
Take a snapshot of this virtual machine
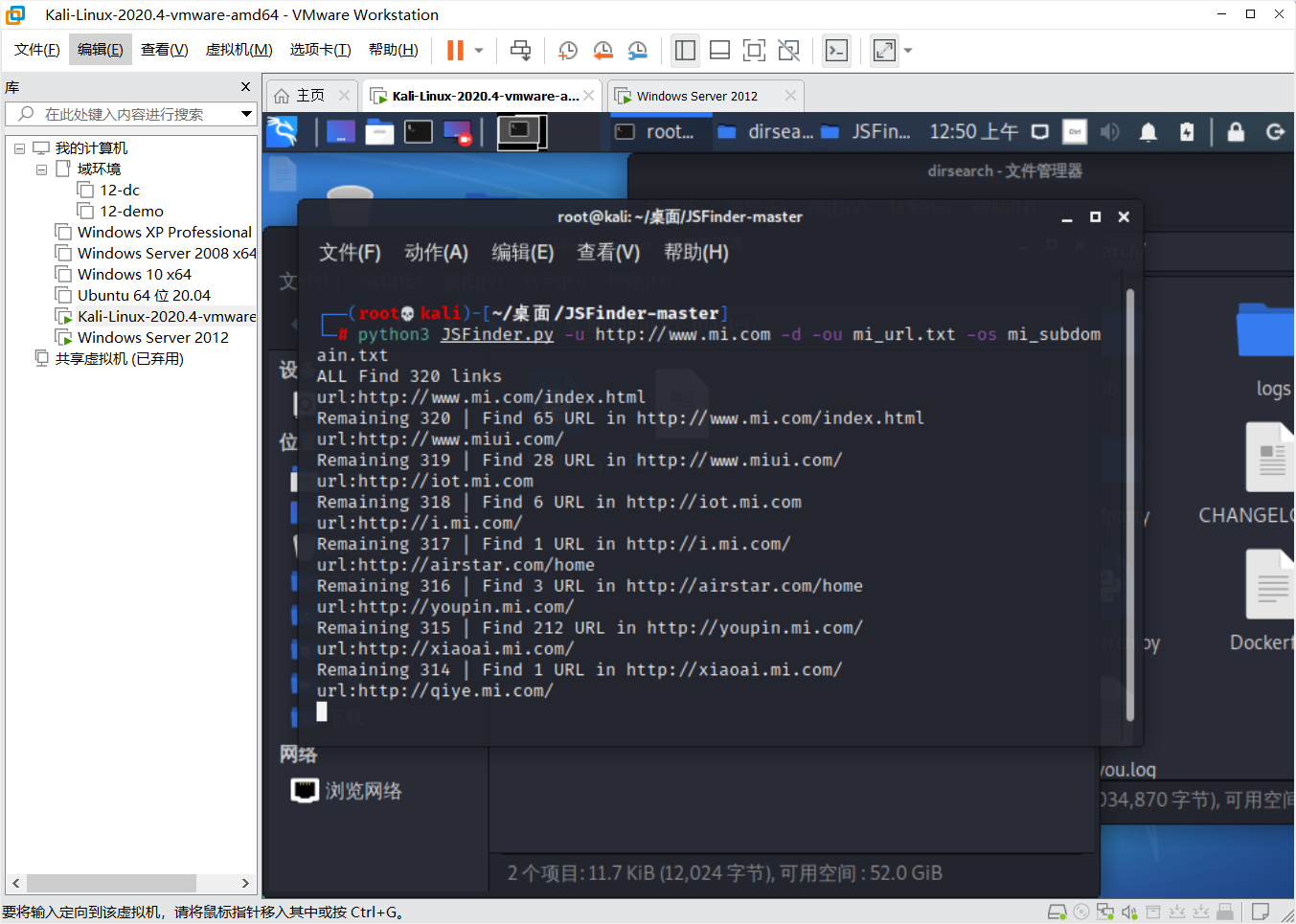pos(568,50)
